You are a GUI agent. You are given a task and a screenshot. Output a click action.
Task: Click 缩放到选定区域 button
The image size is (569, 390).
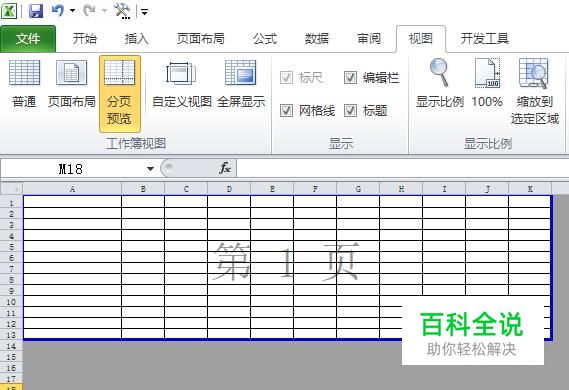click(534, 92)
